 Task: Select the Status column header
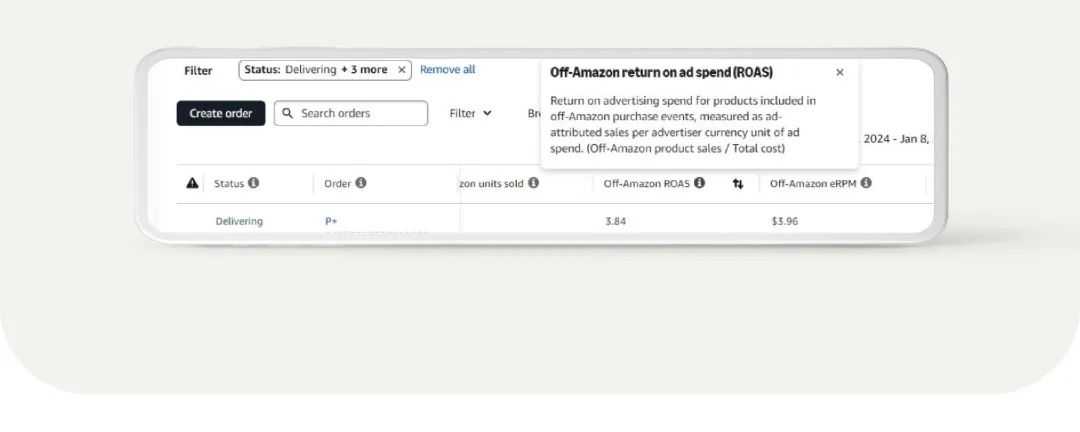(x=229, y=183)
